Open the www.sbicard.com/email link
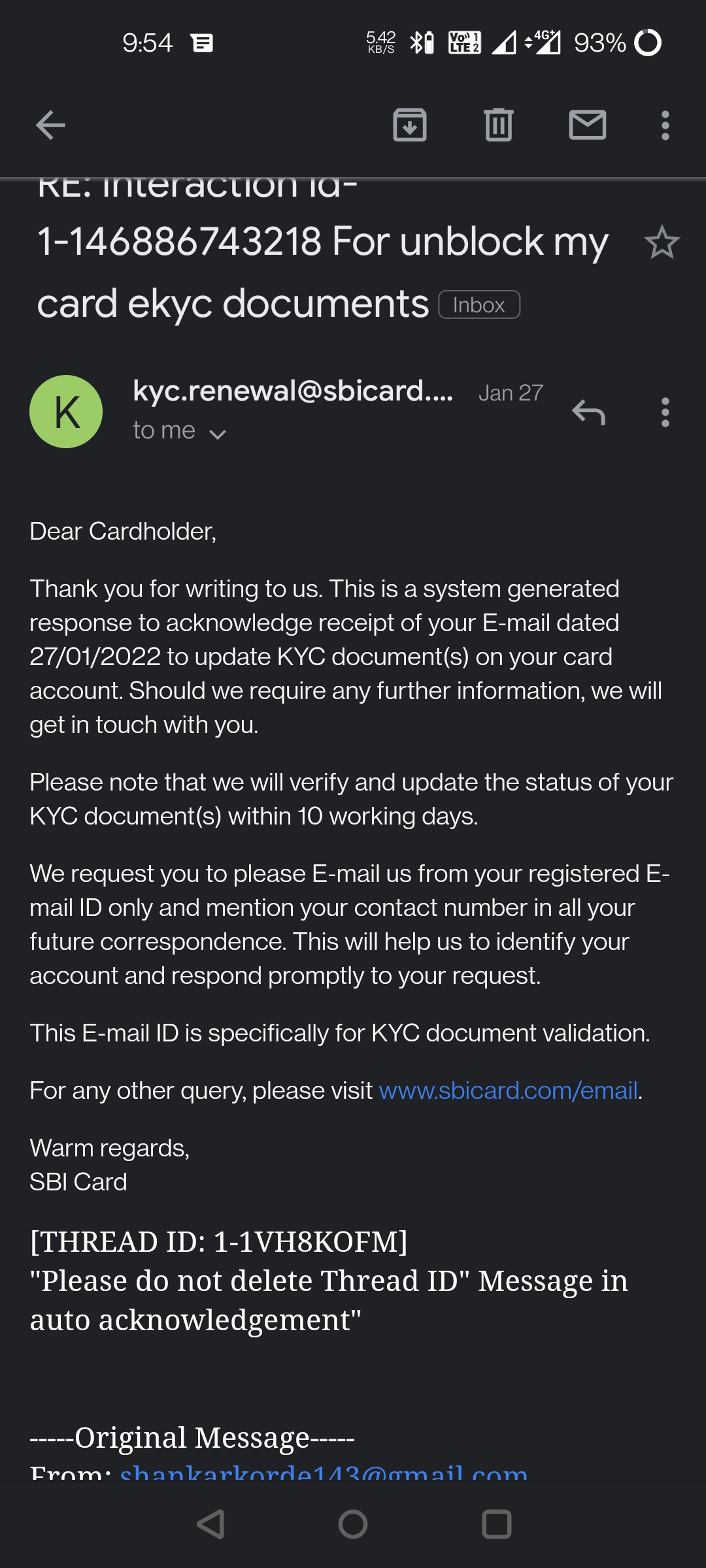 tap(507, 1090)
